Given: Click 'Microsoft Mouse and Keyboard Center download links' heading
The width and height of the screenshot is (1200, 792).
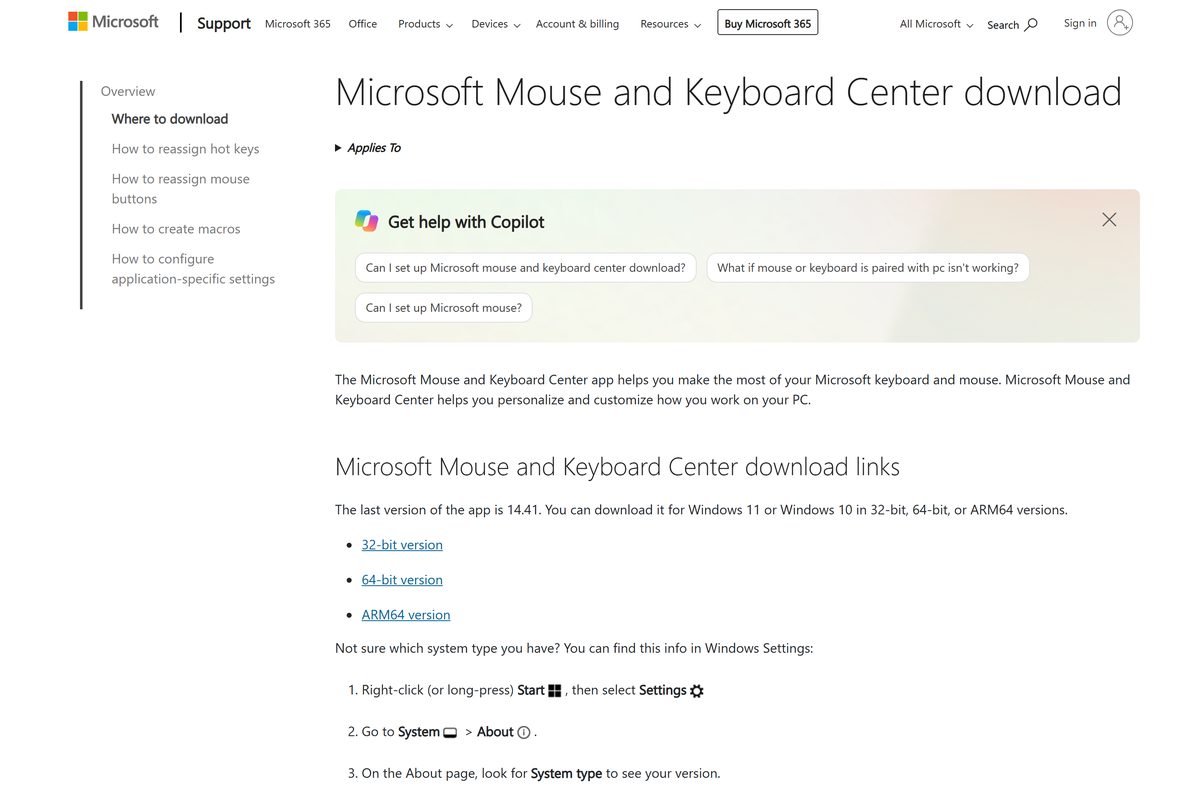Looking at the screenshot, I should coord(617,467).
